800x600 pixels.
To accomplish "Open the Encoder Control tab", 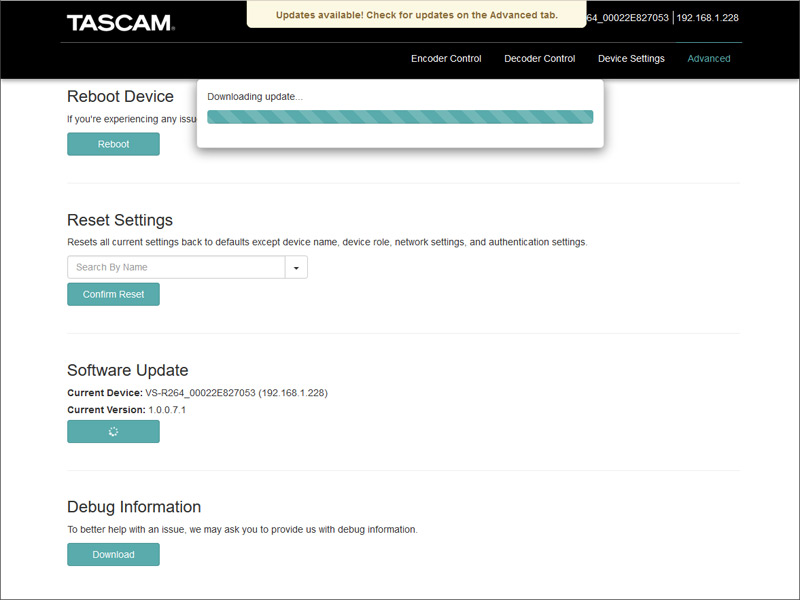I will [446, 59].
